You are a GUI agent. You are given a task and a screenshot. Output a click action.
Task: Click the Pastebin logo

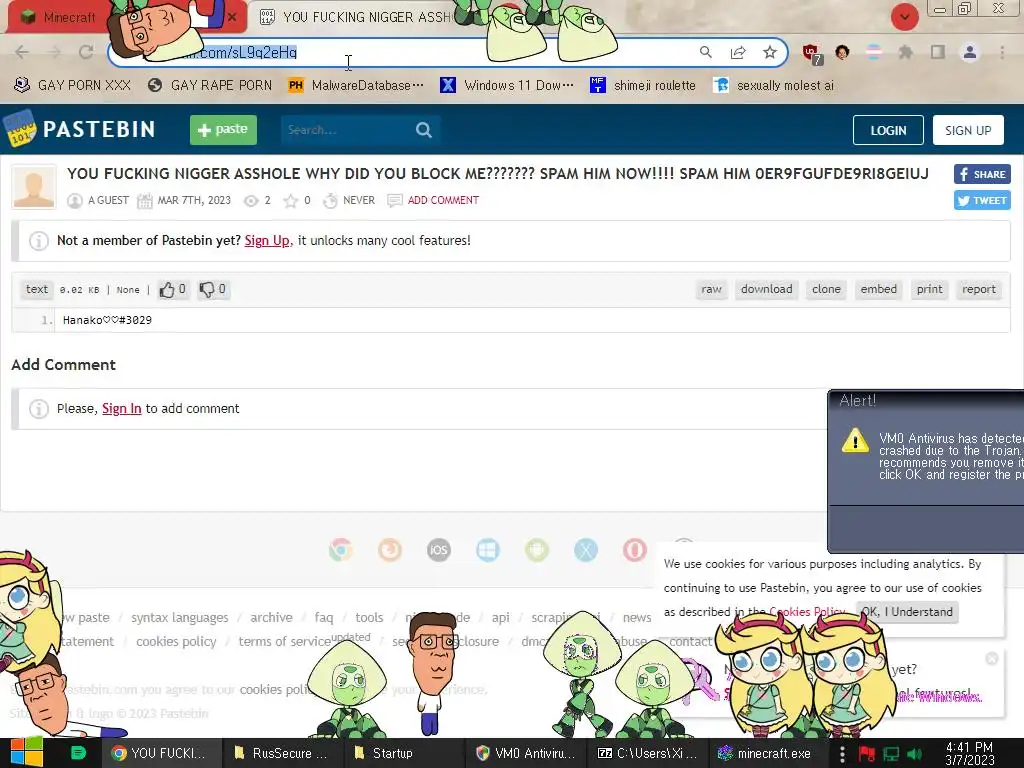point(80,129)
